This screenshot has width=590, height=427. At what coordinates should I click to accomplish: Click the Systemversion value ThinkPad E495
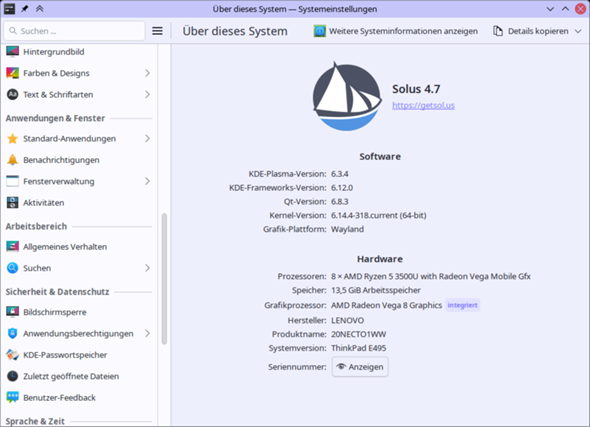click(359, 348)
